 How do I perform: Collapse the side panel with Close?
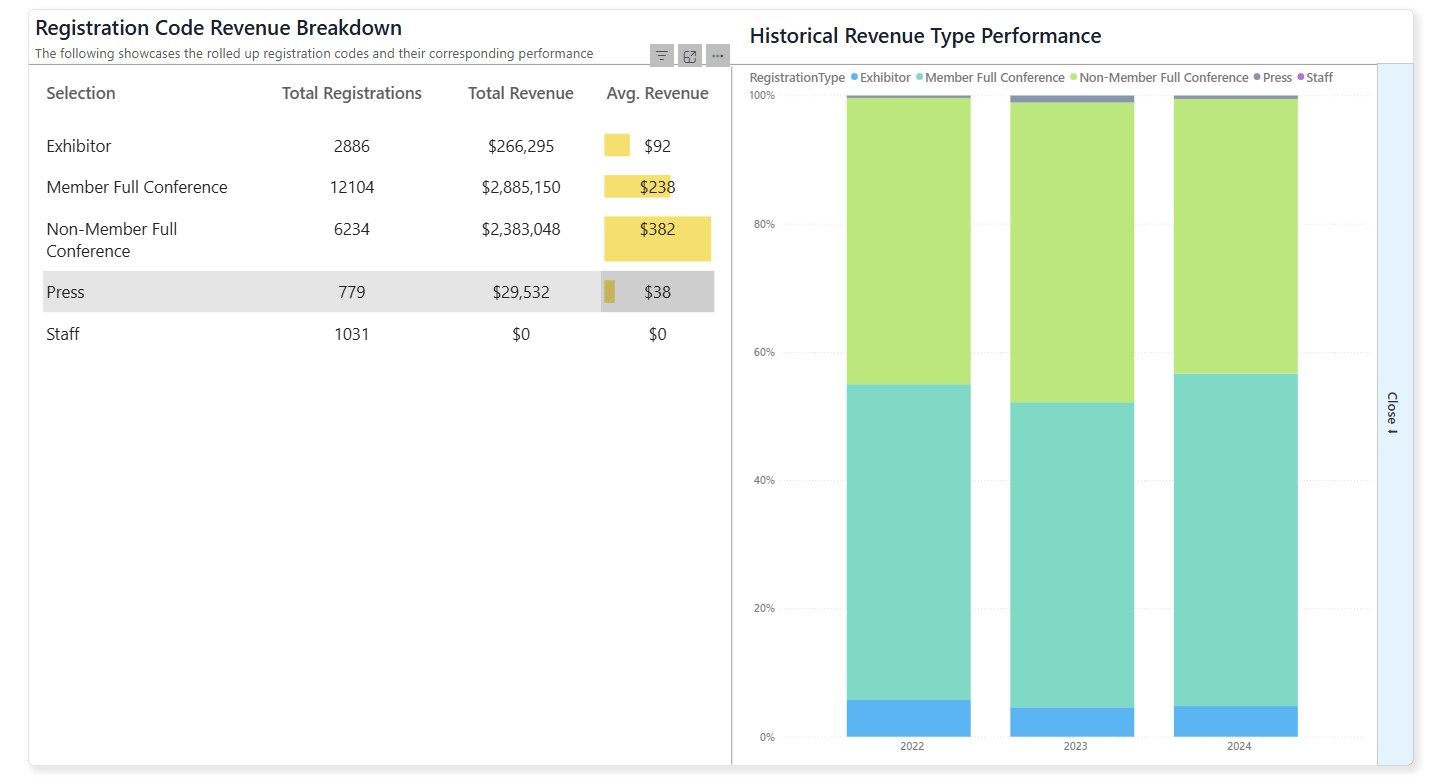click(1391, 413)
